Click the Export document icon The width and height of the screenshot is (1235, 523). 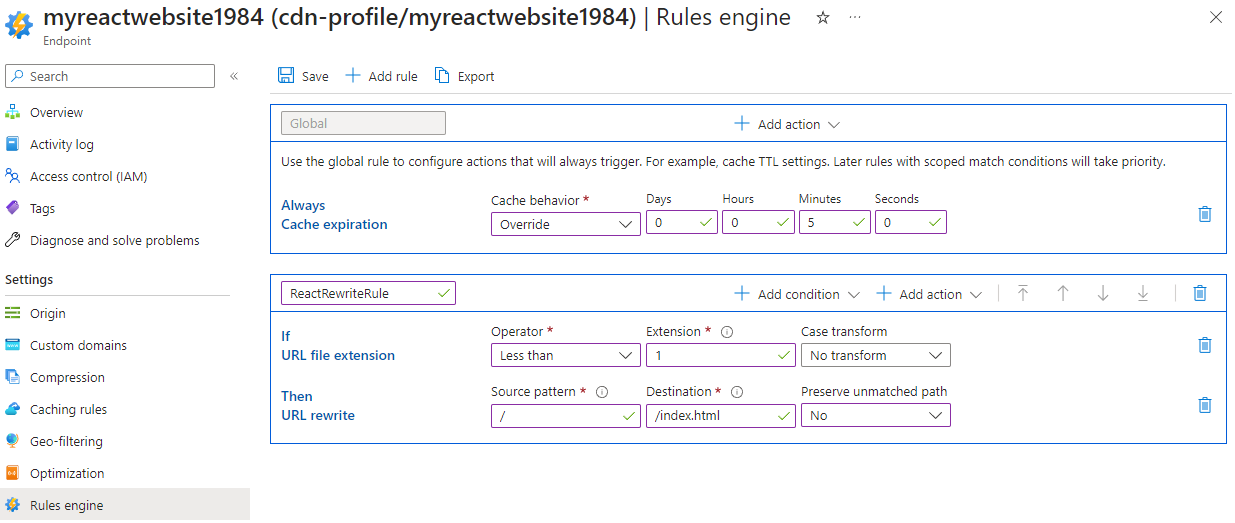click(x=442, y=76)
